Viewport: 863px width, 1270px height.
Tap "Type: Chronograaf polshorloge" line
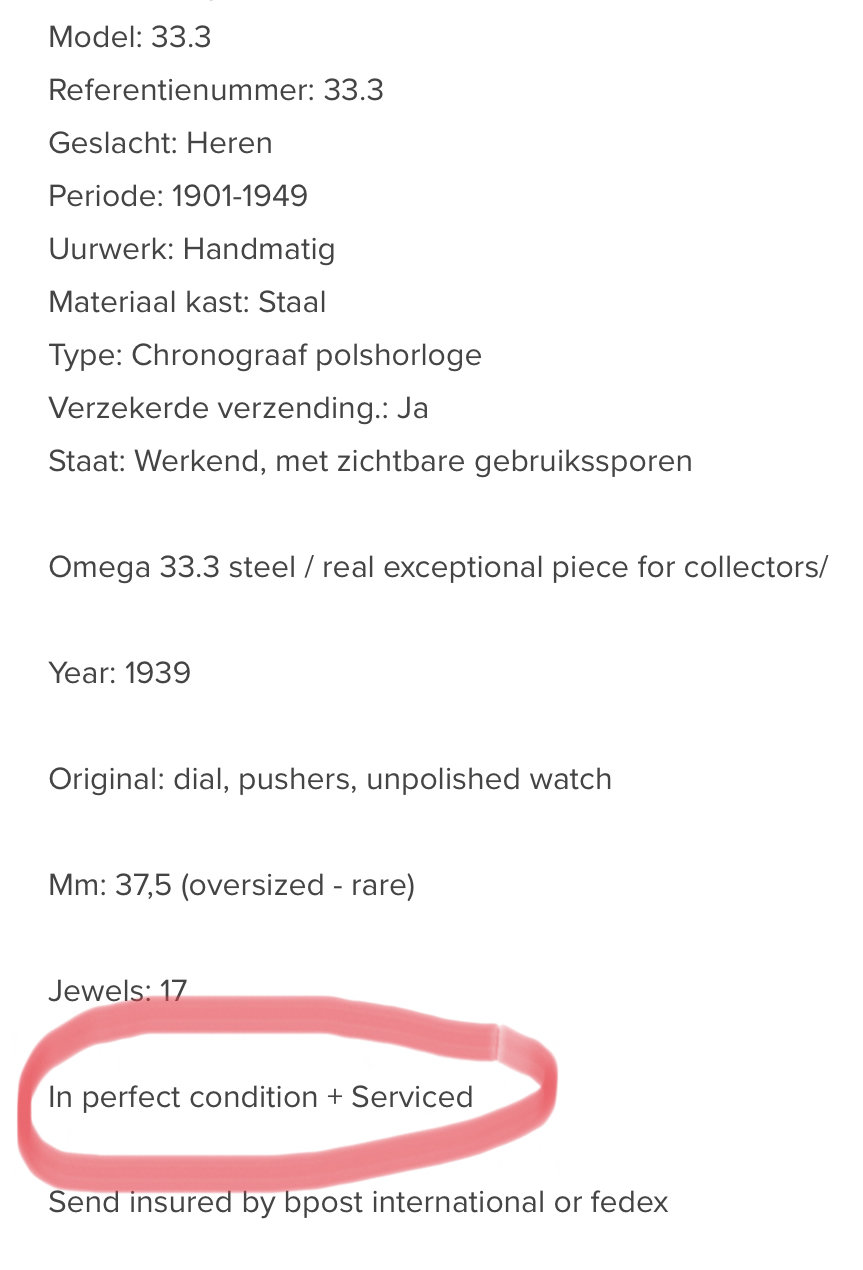point(265,356)
